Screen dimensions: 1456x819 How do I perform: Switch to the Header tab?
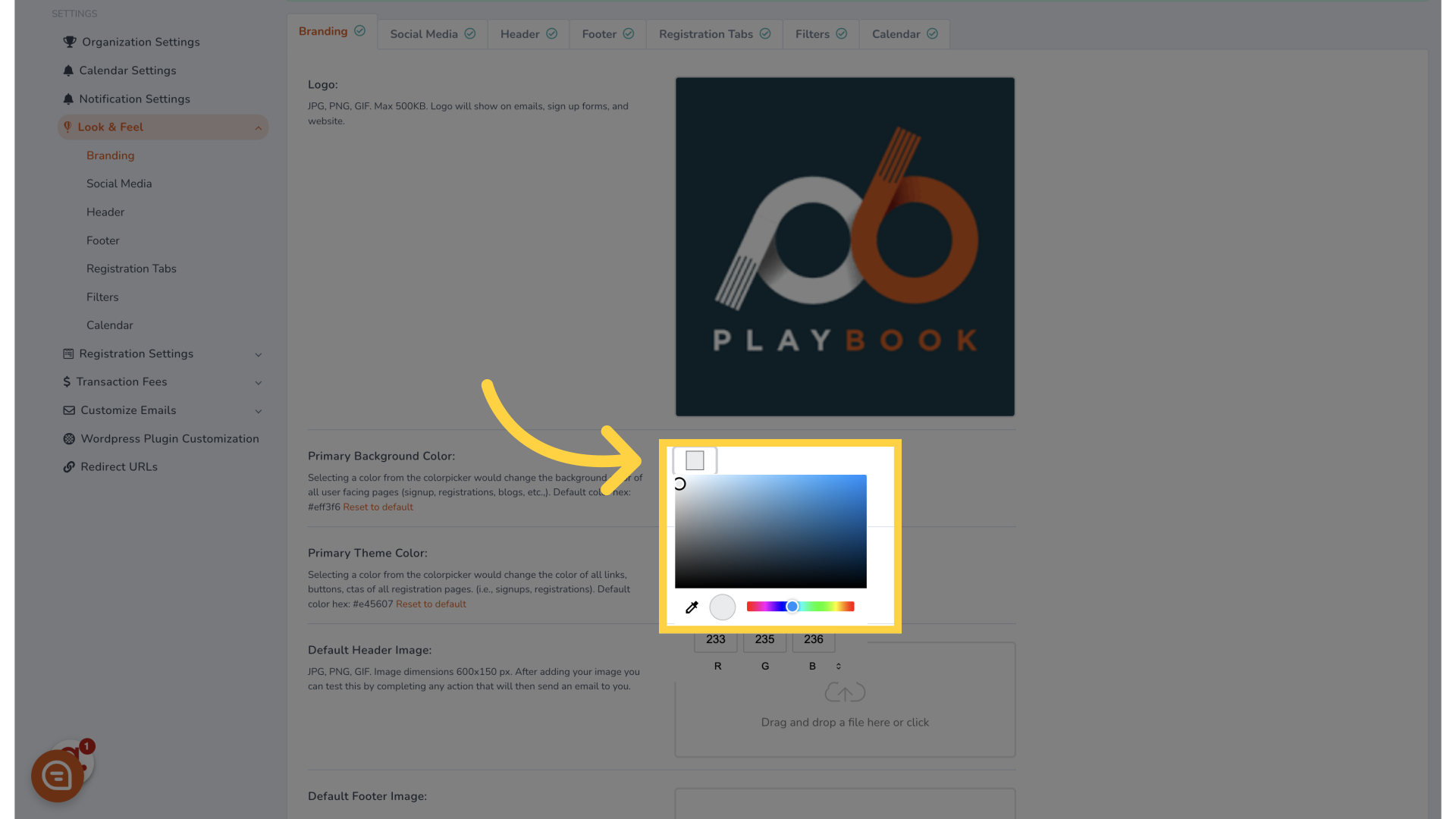click(529, 34)
